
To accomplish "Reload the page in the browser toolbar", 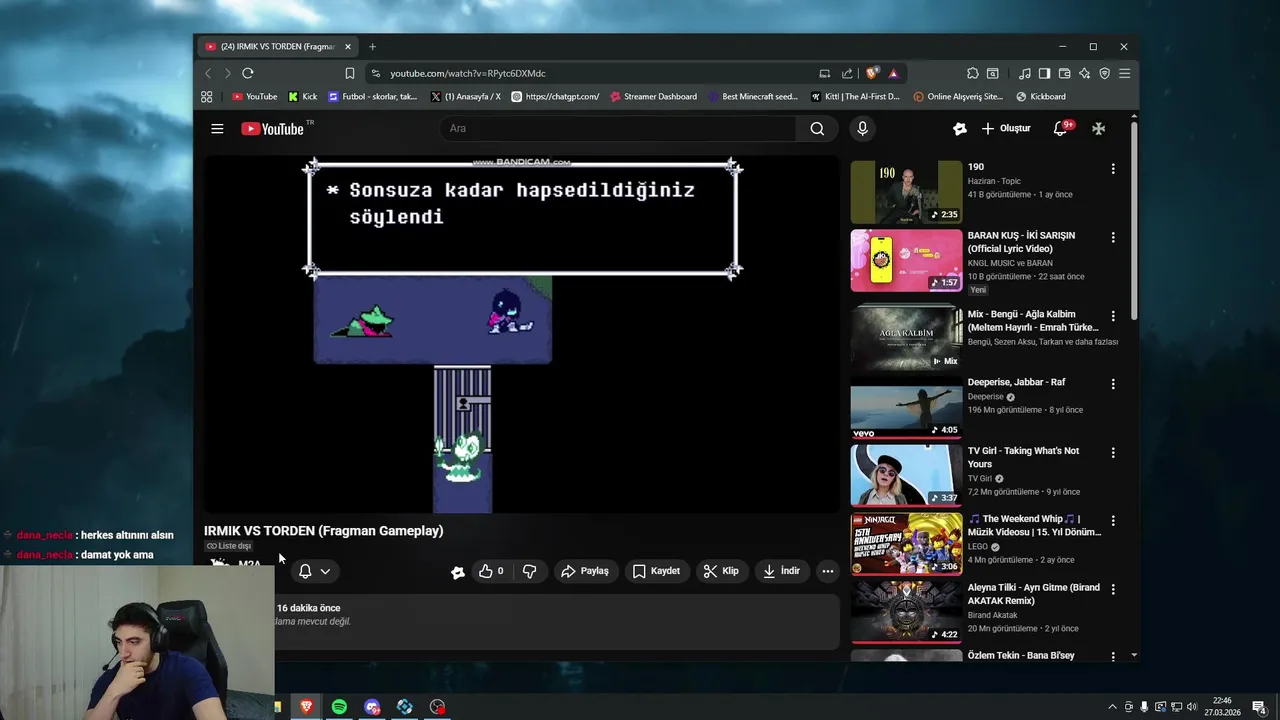I will click(x=248, y=73).
